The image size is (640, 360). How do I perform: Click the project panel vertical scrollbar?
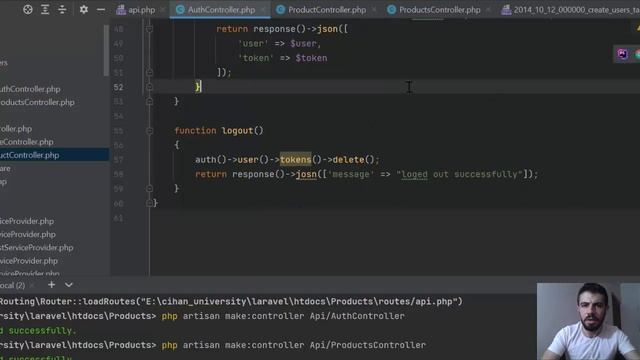tap(106, 50)
